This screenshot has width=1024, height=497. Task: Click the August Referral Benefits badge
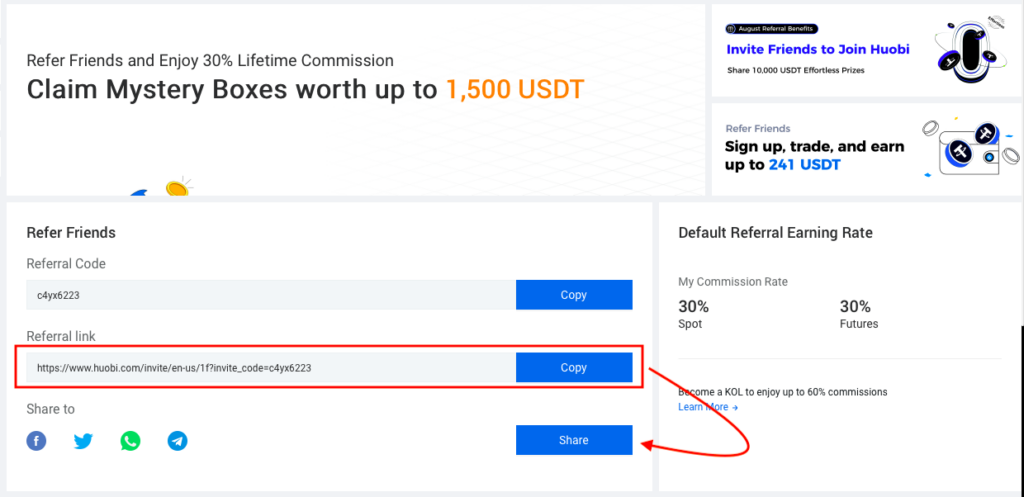pyautogui.click(x=772, y=29)
